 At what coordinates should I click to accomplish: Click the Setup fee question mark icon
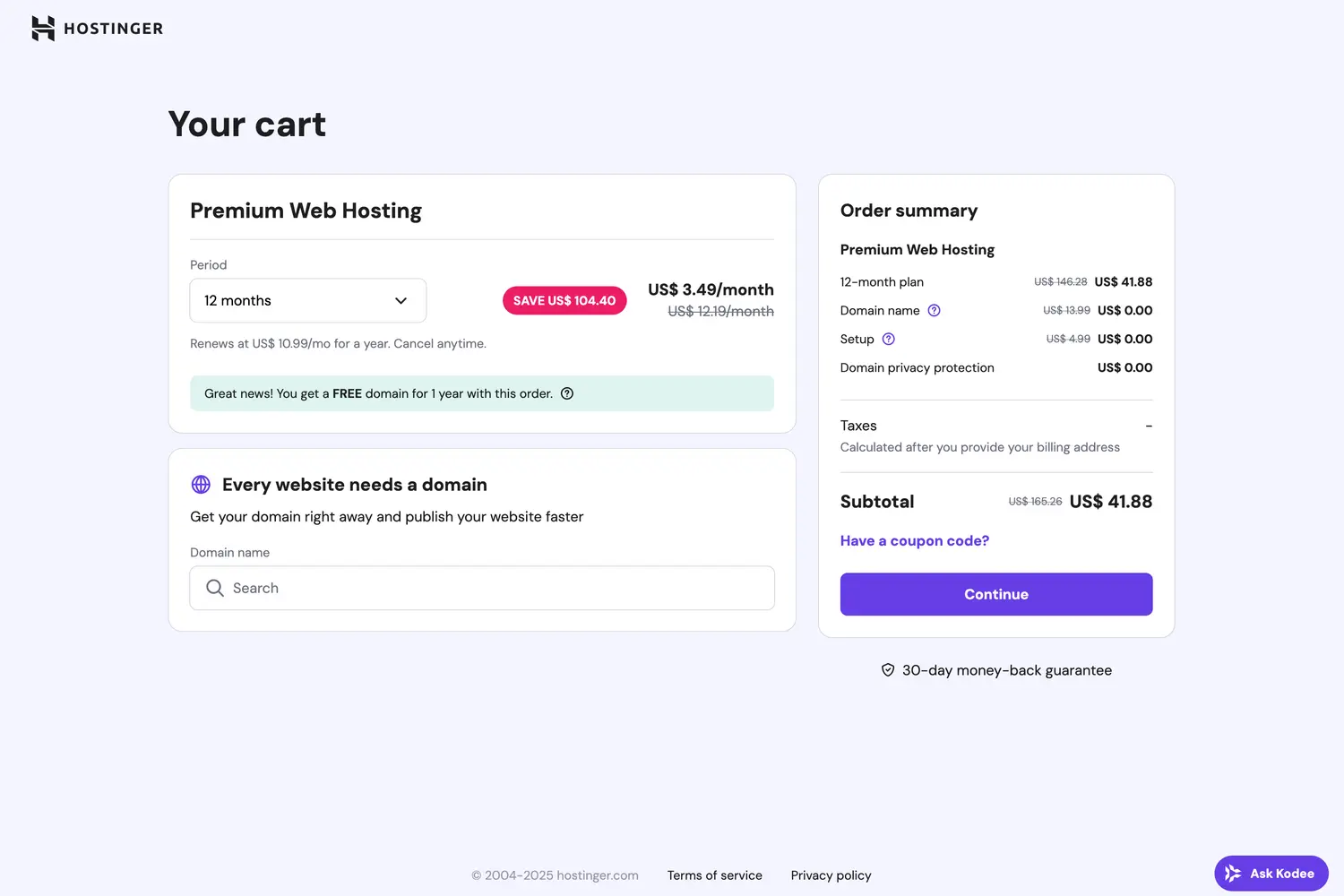888,339
